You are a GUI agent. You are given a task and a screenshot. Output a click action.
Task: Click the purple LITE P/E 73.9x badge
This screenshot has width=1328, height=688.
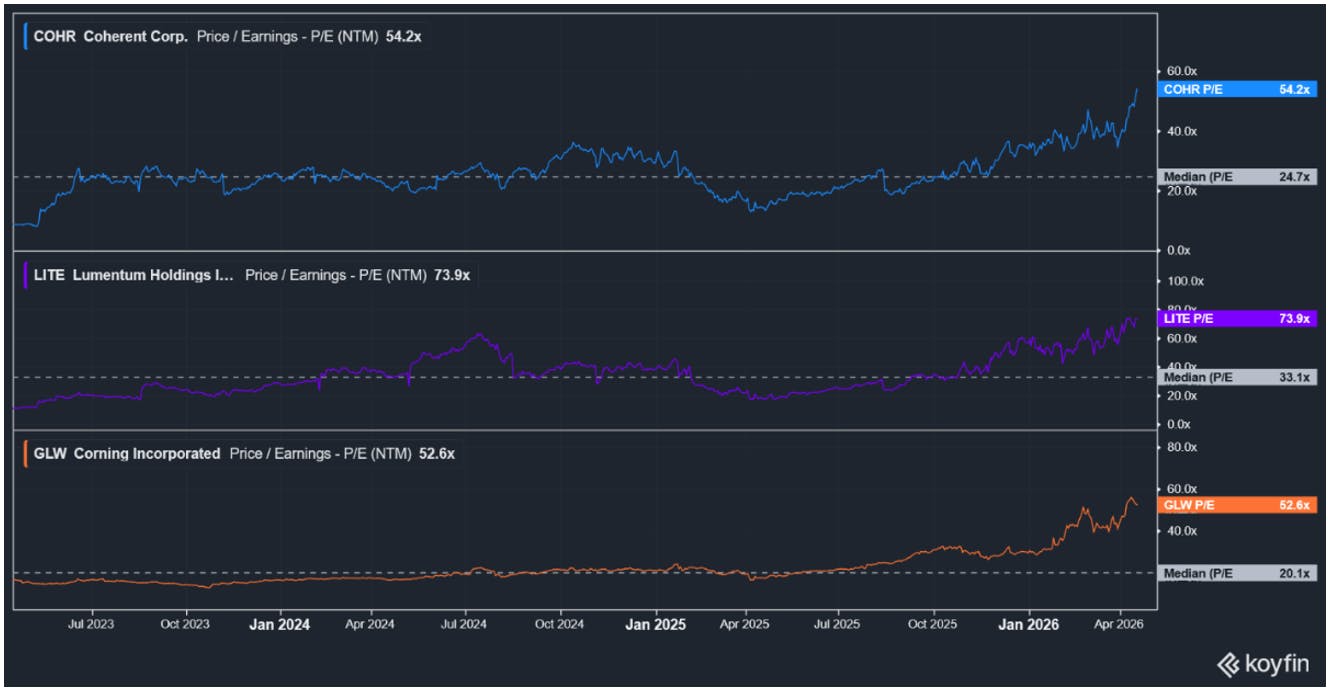click(1236, 318)
